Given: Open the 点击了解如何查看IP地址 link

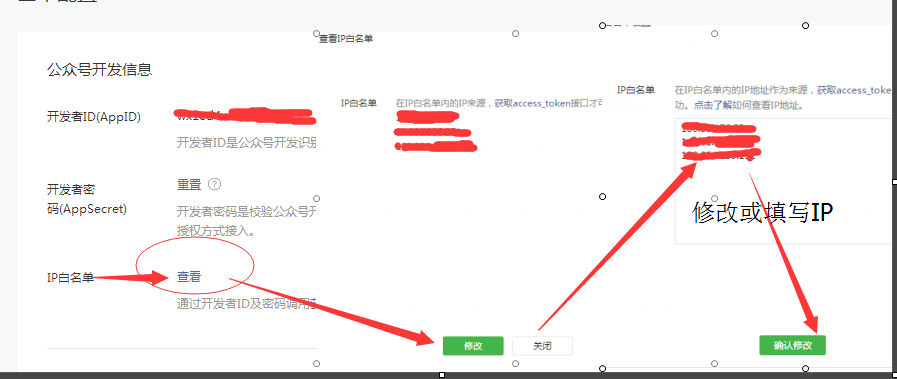Looking at the screenshot, I should [749, 105].
